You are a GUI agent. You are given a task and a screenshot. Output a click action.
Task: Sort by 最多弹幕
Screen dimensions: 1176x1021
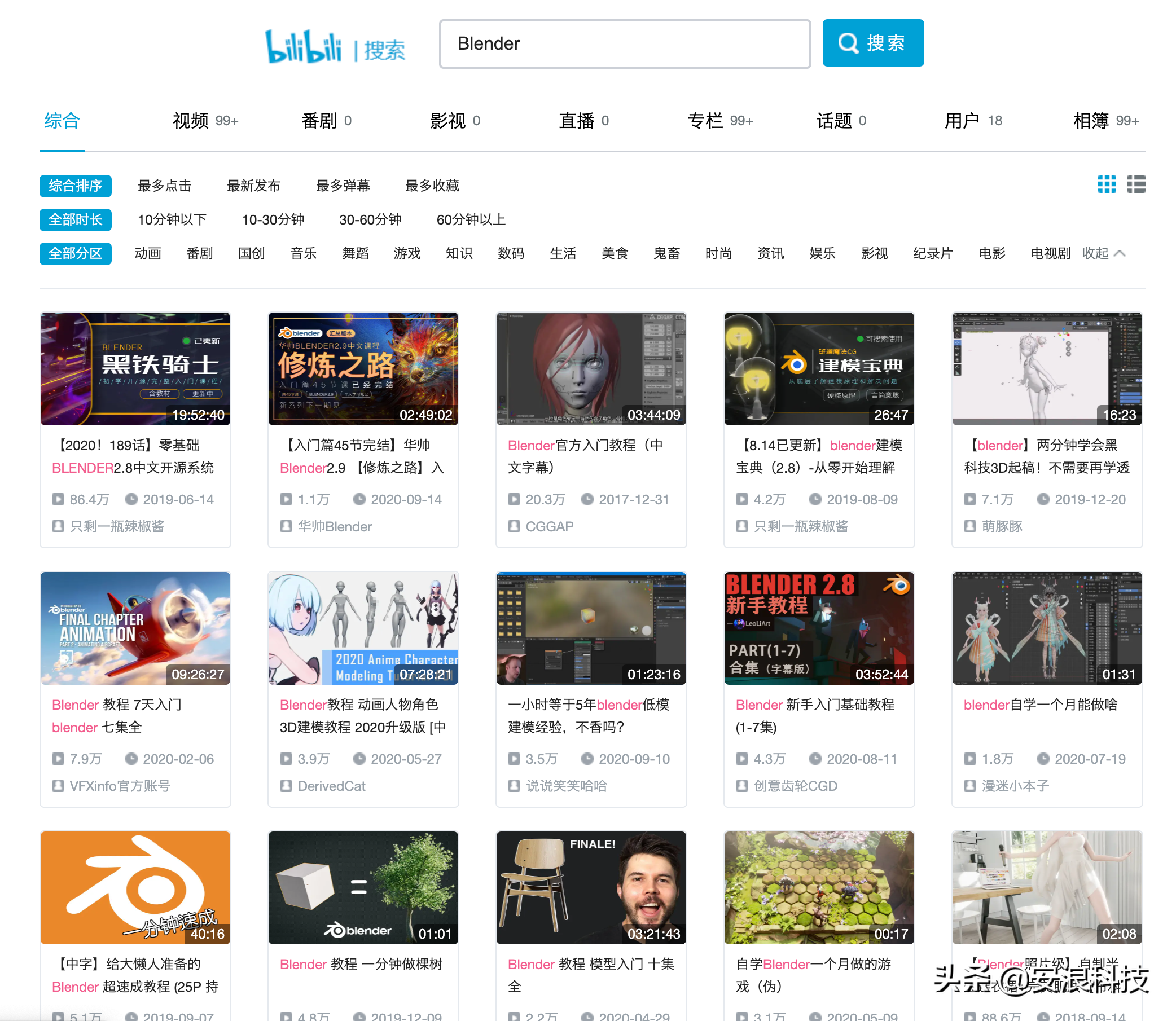tap(343, 186)
